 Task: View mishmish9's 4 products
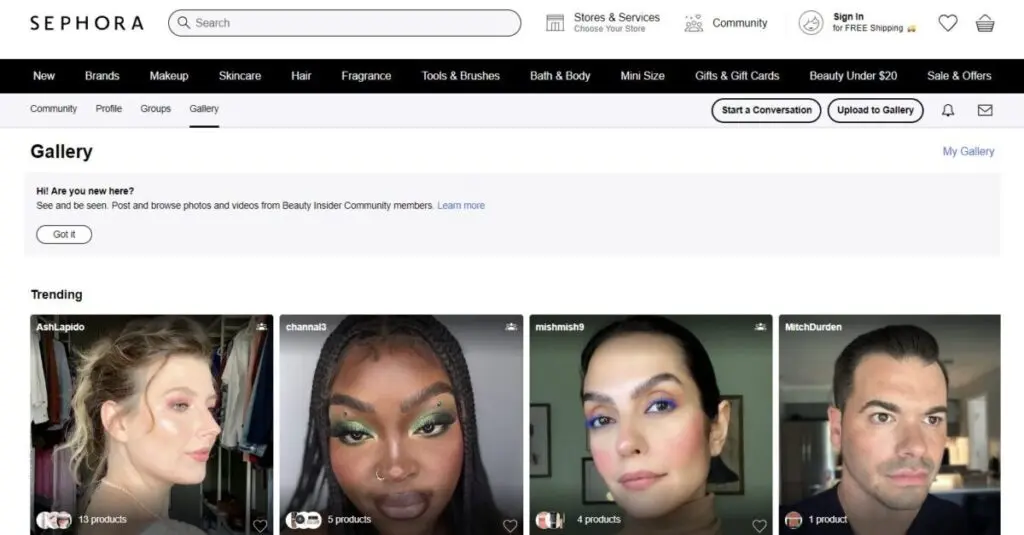599,519
